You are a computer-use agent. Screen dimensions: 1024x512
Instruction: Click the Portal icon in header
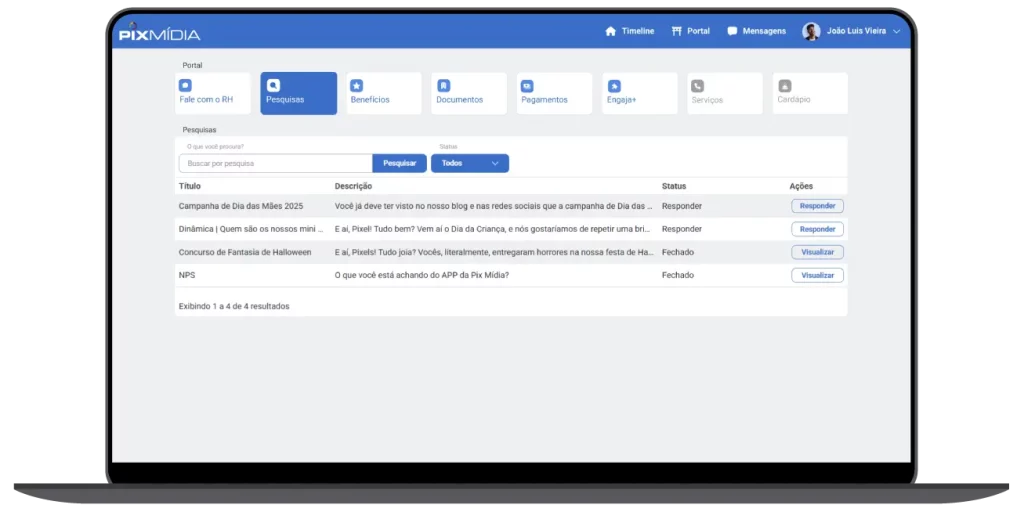point(677,31)
